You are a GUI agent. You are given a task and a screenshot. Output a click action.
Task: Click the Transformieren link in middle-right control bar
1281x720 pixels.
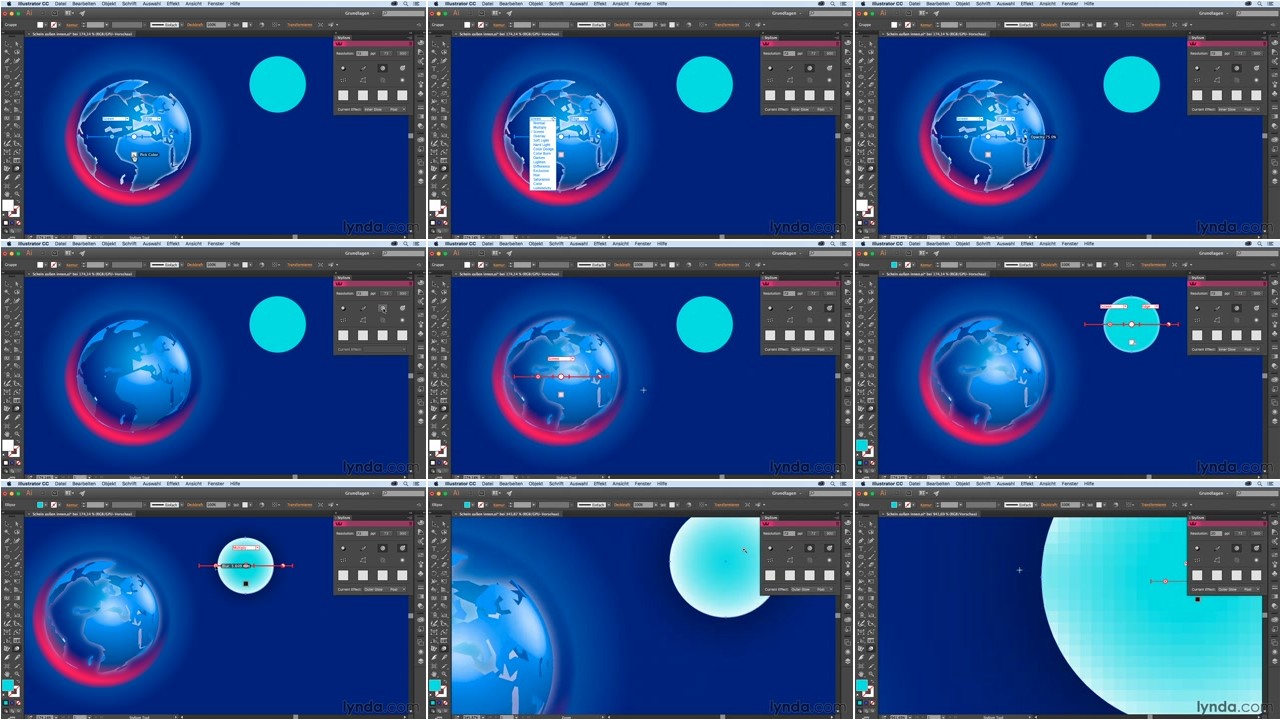[x=1153, y=265]
